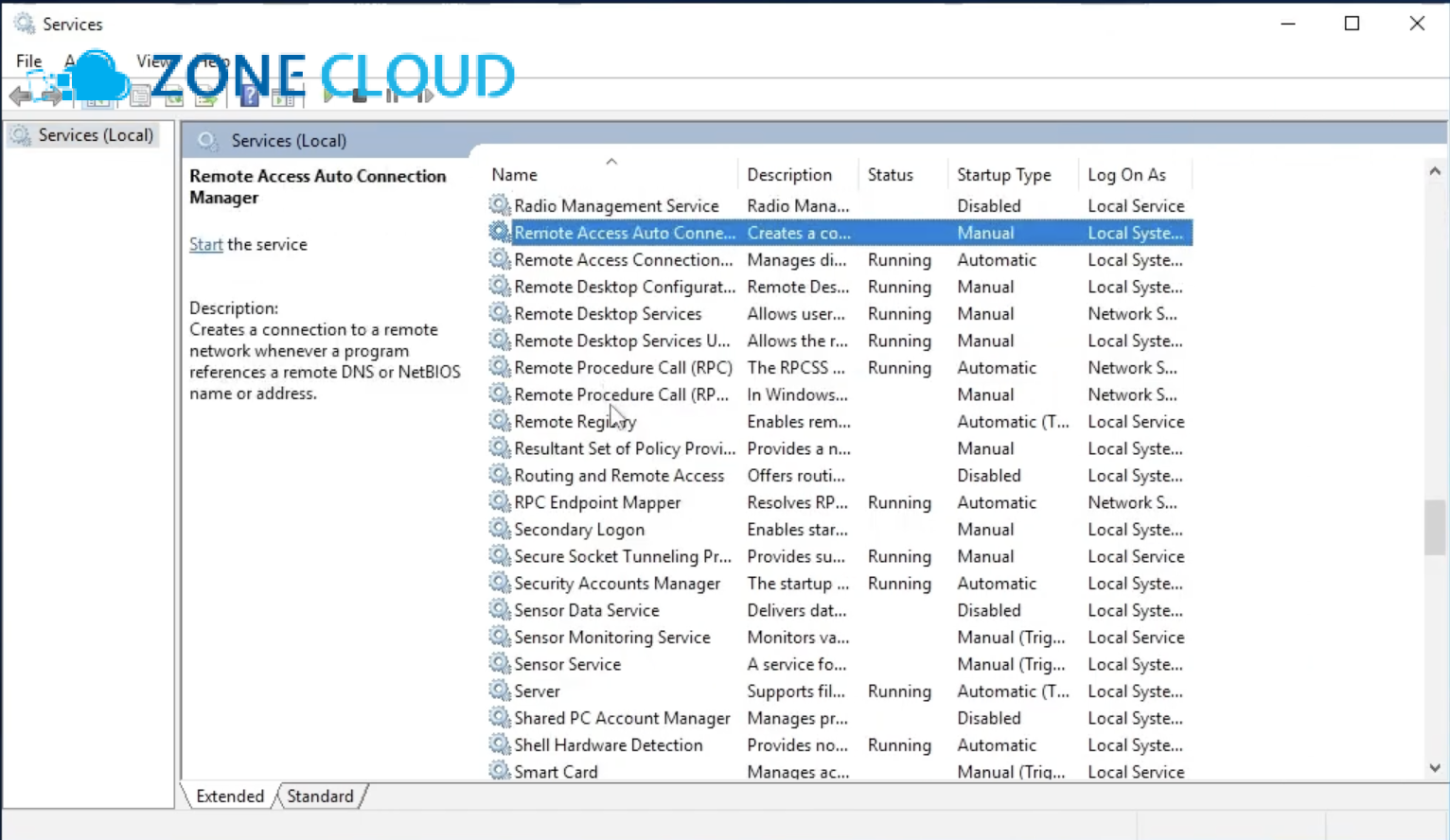Select the Remote Access Connection Manager service name

tap(624, 259)
